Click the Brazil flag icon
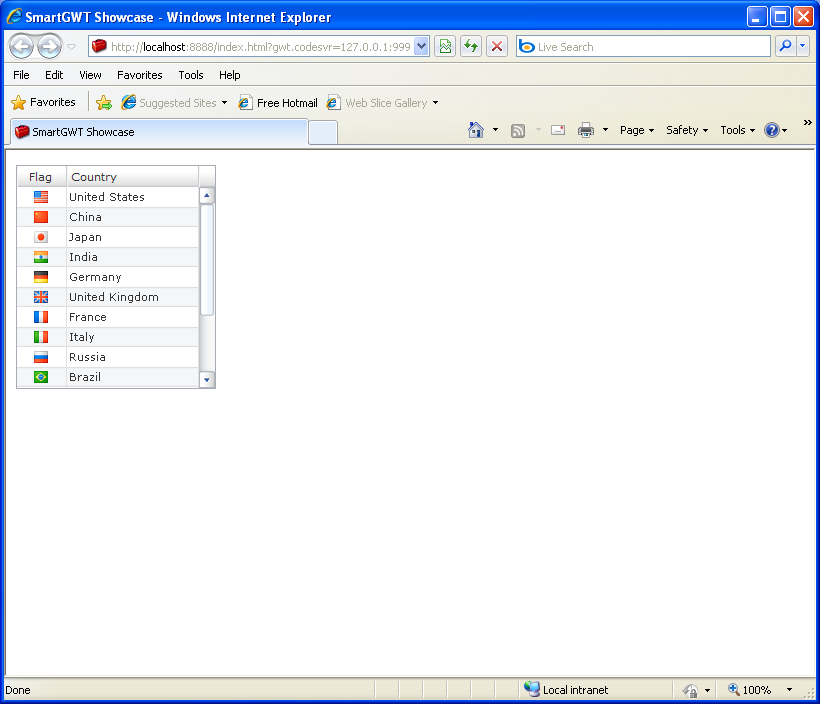The image size is (820, 704). coord(41,377)
